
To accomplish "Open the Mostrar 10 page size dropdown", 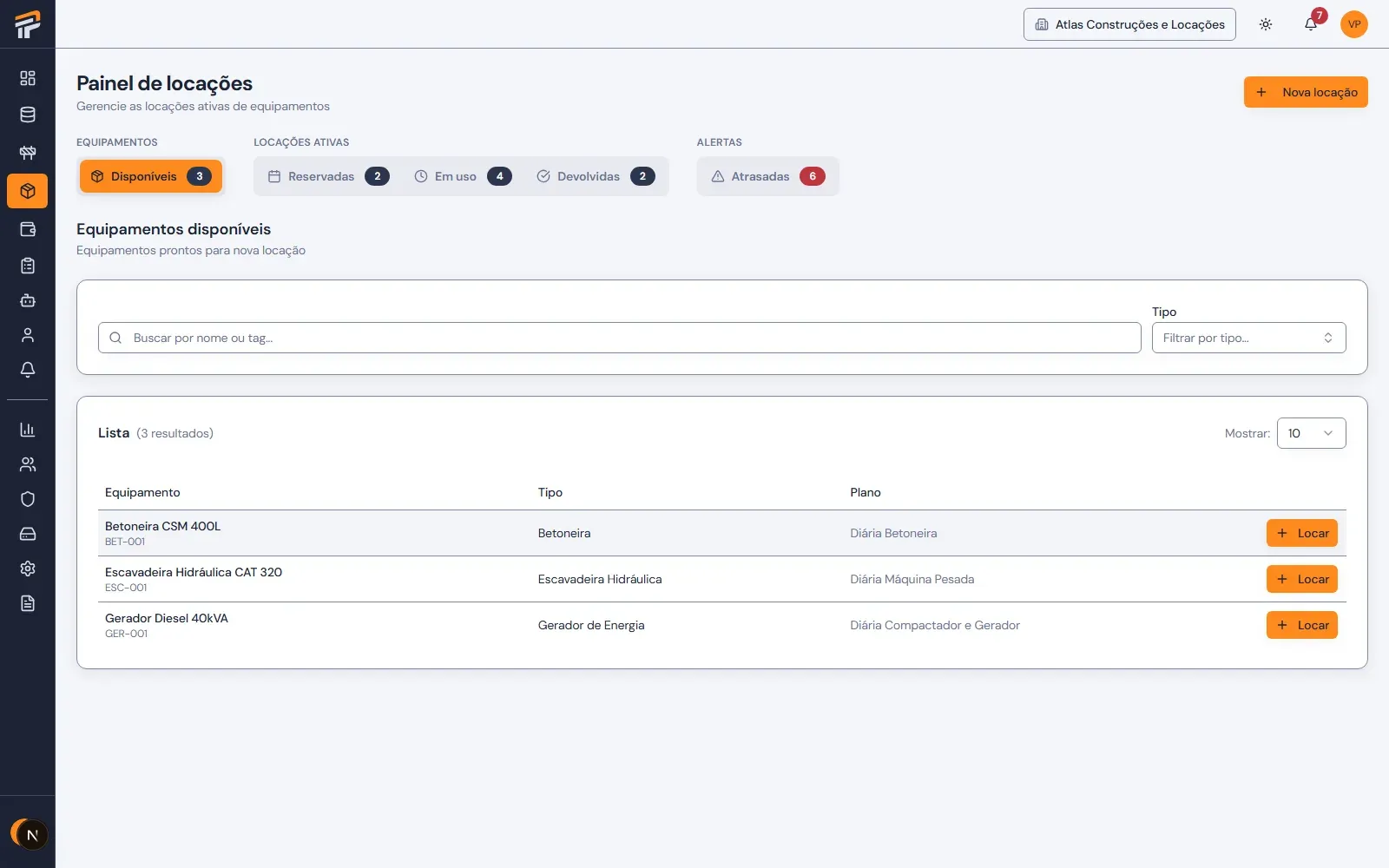I will (1311, 433).
